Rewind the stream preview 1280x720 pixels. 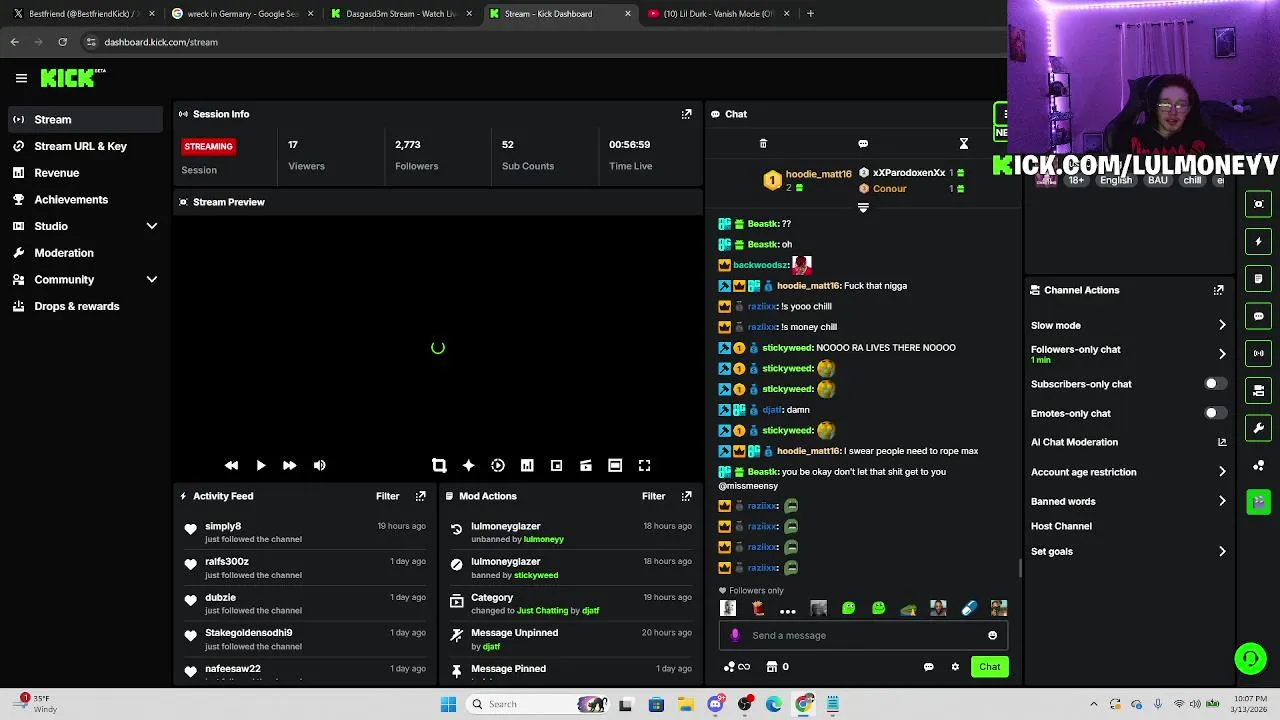[x=231, y=466]
